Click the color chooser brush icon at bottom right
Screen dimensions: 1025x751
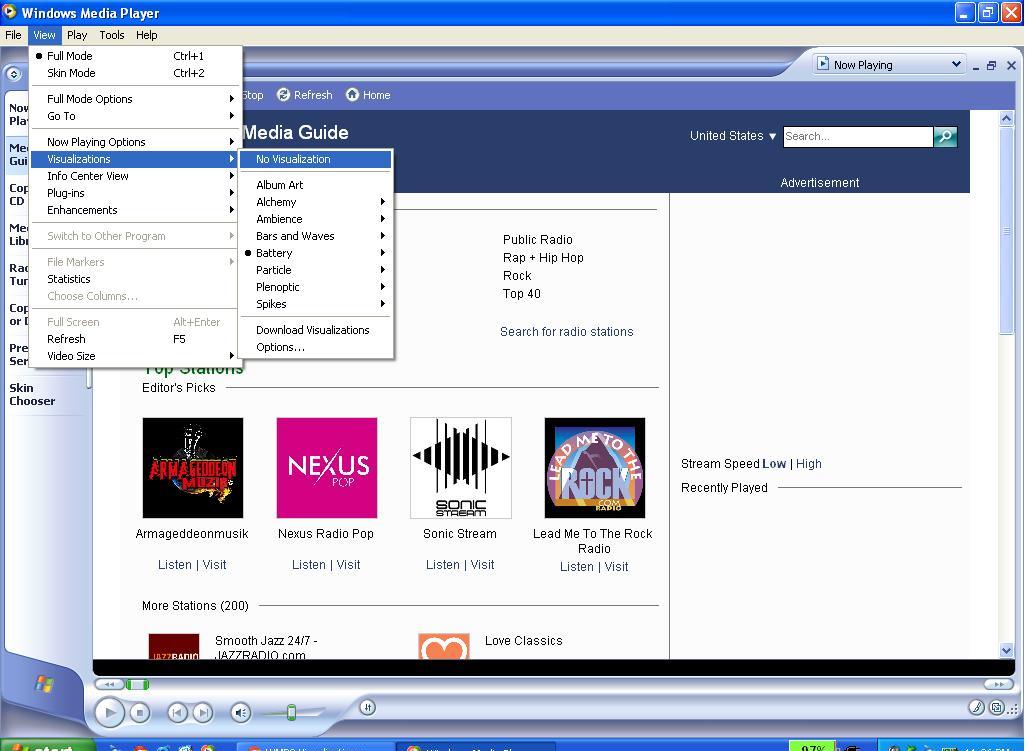coord(976,707)
